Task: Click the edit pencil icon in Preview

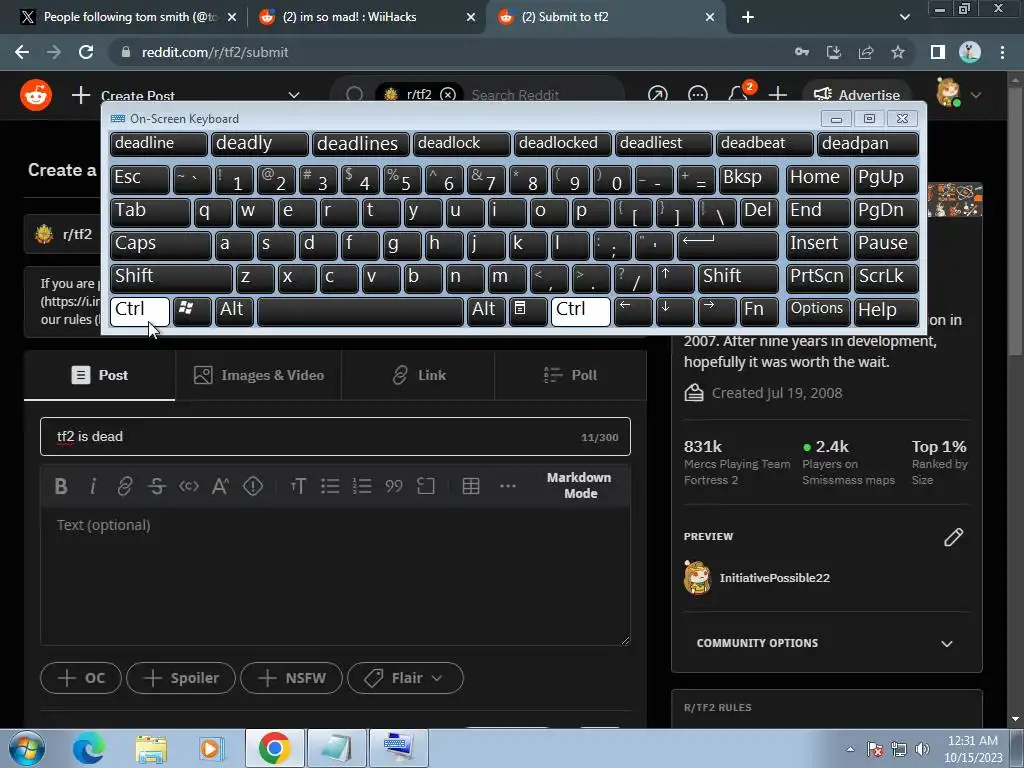Action: [953, 537]
